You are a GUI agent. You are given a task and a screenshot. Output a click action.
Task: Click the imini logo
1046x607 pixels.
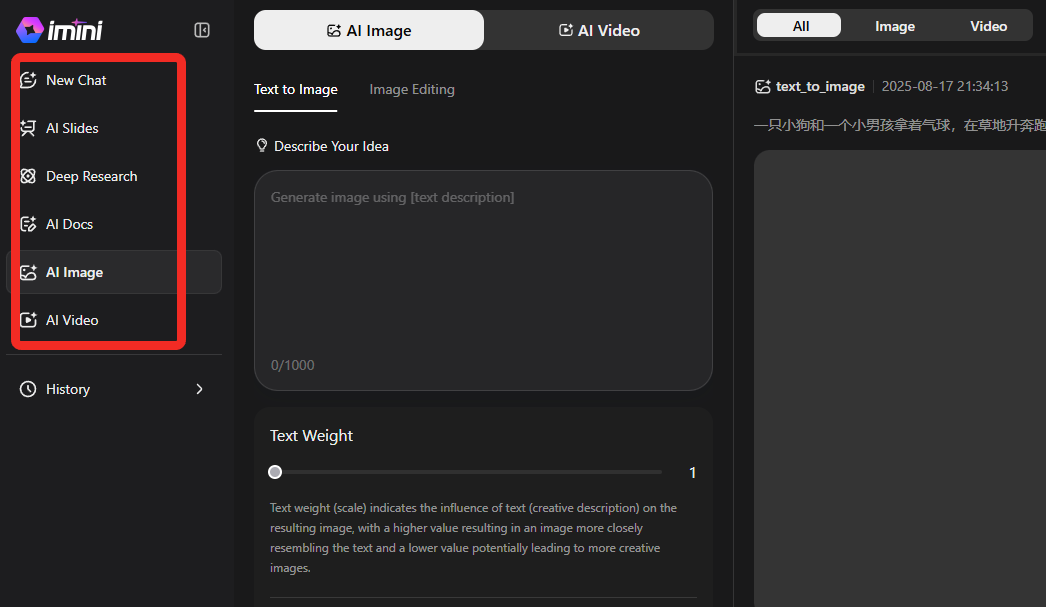[59, 29]
